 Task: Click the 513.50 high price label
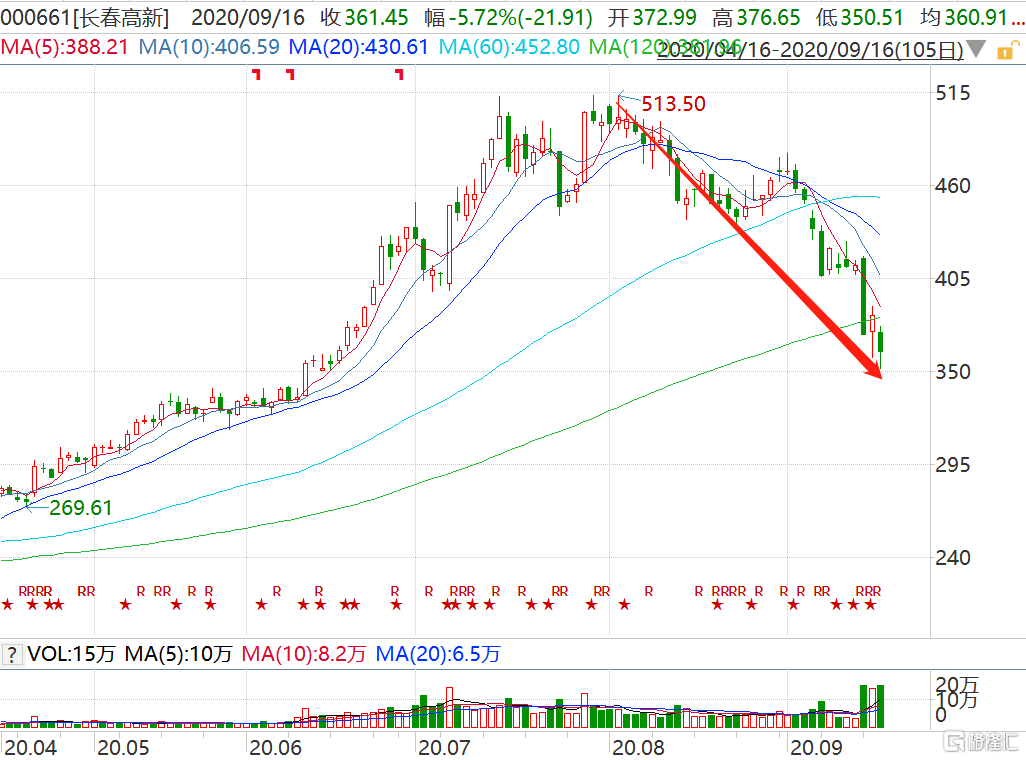[673, 104]
